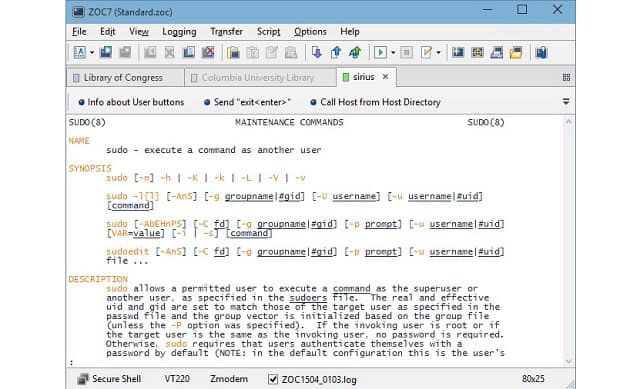Click the green double-arrow transfer icon

pos(355,52)
